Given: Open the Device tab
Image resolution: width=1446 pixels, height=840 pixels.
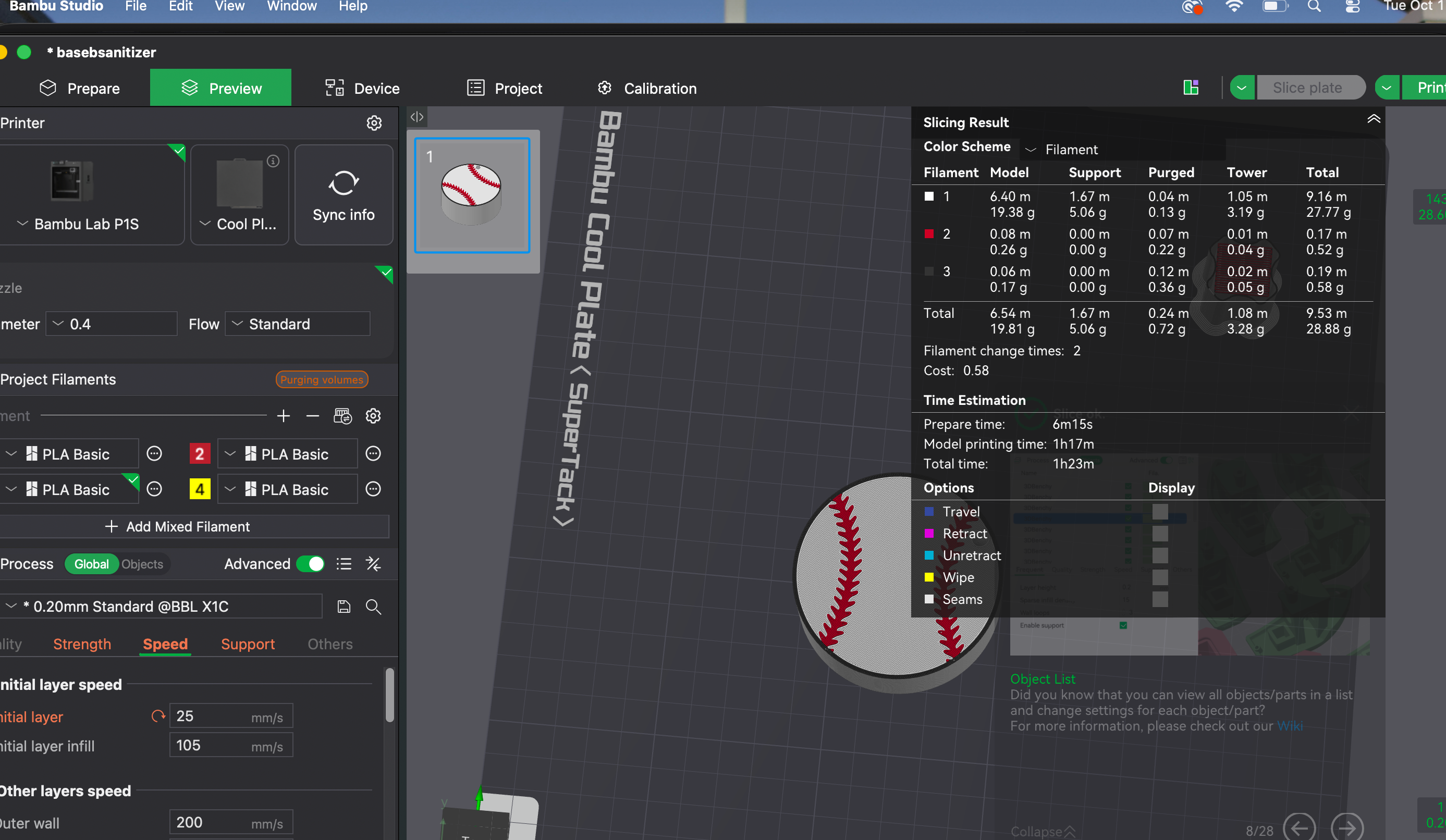Looking at the screenshot, I should 362,89.
